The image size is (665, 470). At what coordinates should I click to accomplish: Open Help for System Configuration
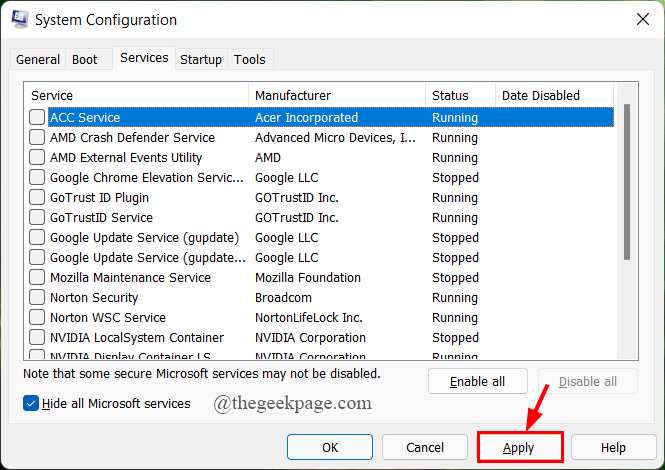pos(613,447)
